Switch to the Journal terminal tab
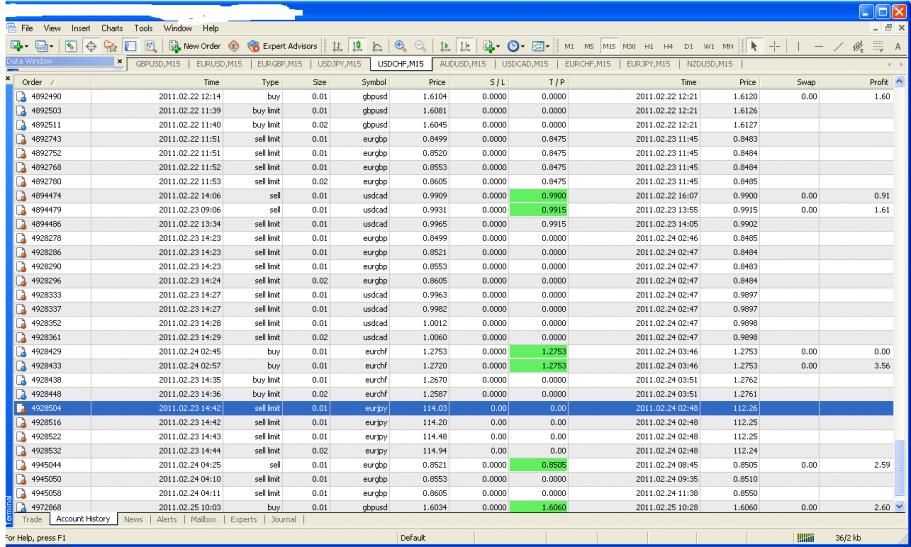The height and width of the screenshot is (547, 911). [x=286, y=519]
